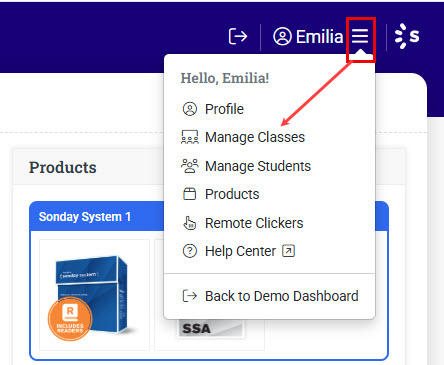Click the Sonday logo icon in header
444x365 pixels.
407,36
